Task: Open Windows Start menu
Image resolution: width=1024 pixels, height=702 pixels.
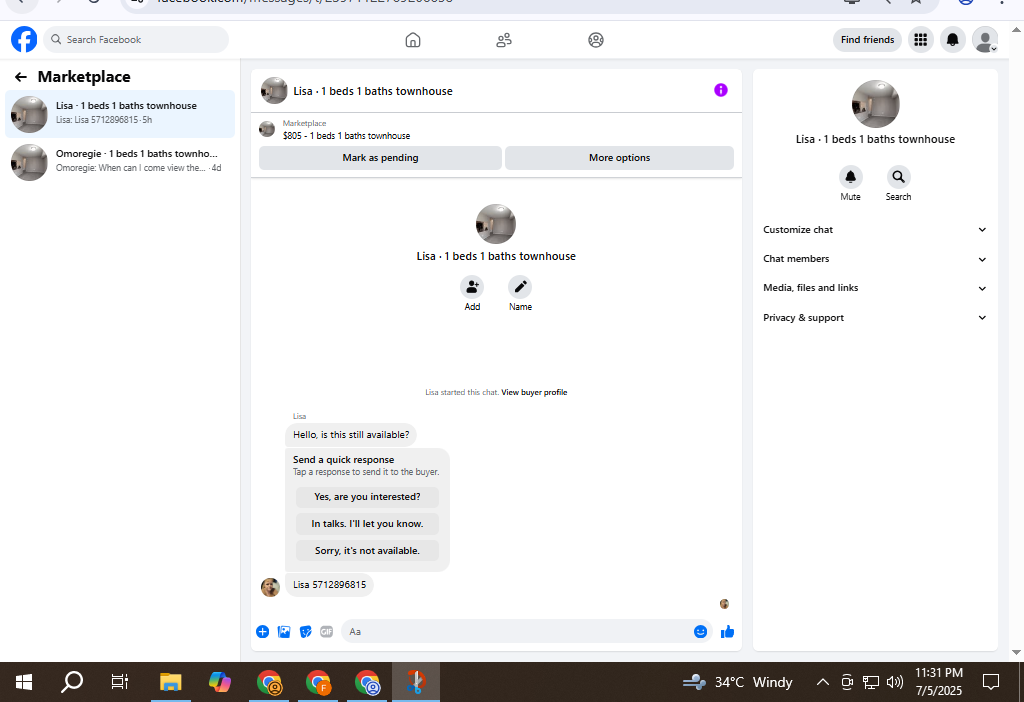Action: point(24,682)
